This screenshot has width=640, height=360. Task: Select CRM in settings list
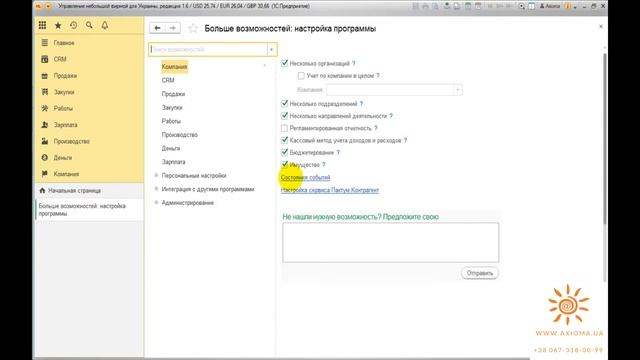[x=168, y=80]
